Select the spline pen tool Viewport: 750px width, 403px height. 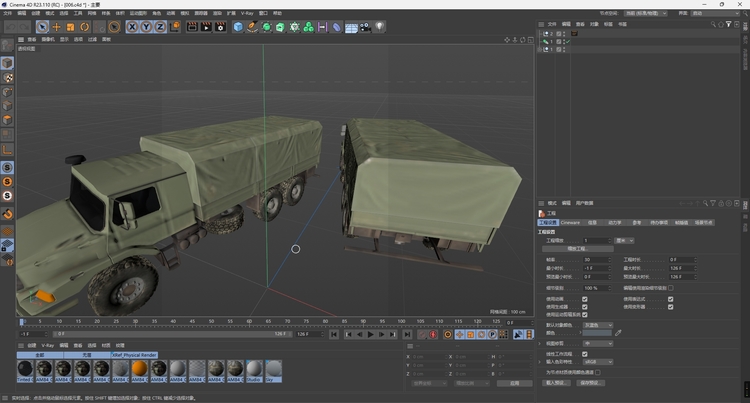pos(252,27)
